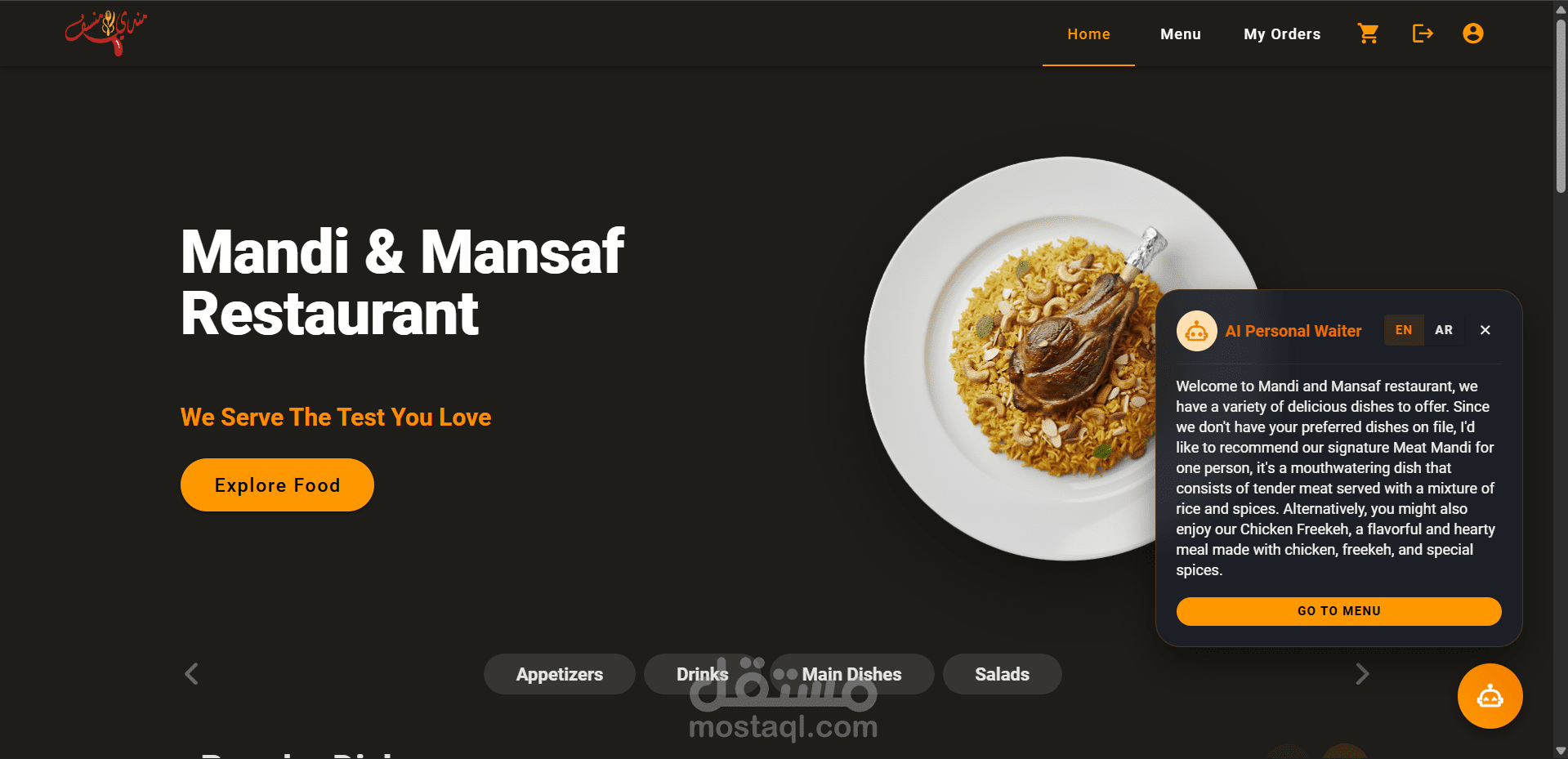Image resolution: width=1568 pixels, height=759 pixels.
Task: Open My Orders page
Action: coord(1281,34)
